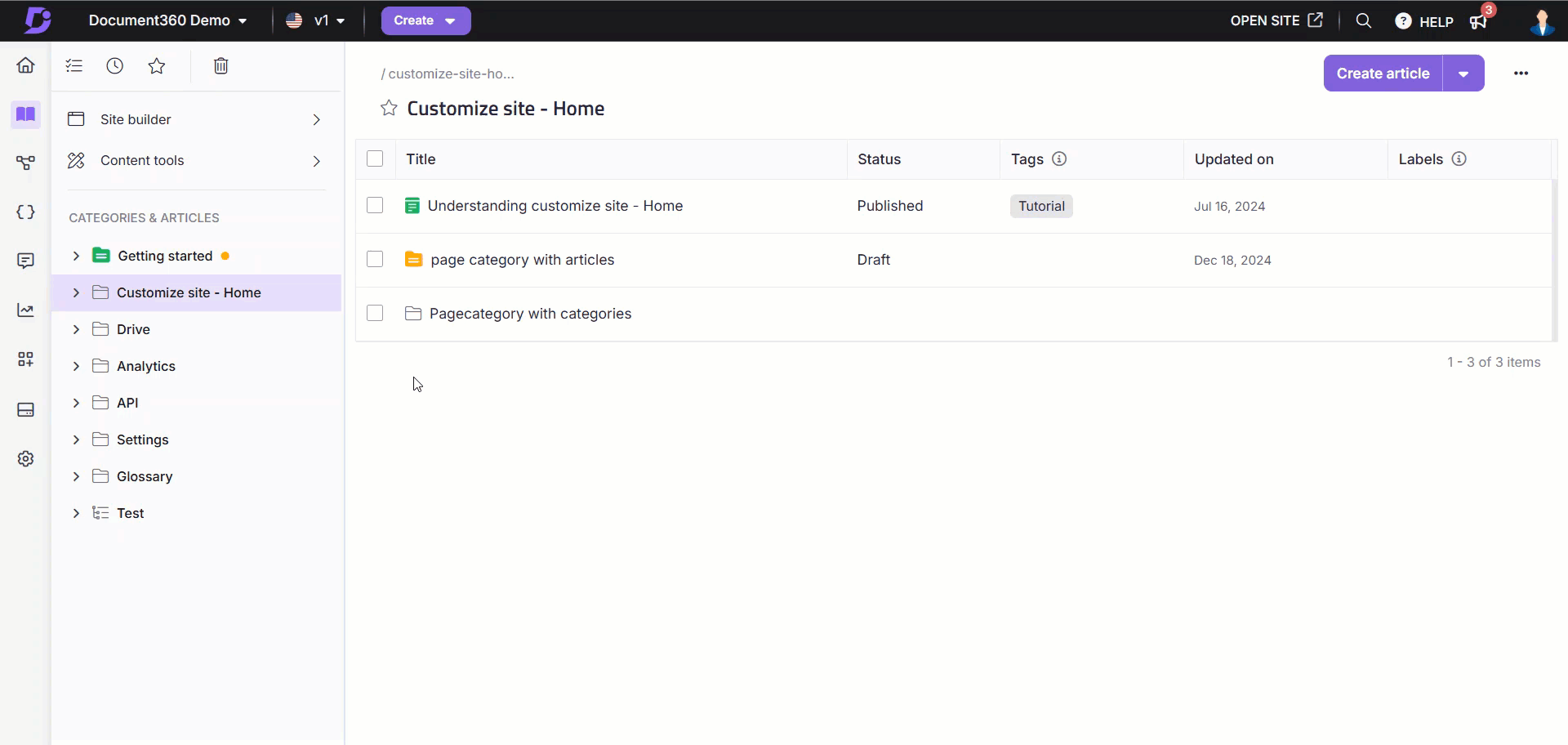Viewport: 1568px width, 745px height.
Task: Open the Starred articles star icon
Action: tap(157, 66)
